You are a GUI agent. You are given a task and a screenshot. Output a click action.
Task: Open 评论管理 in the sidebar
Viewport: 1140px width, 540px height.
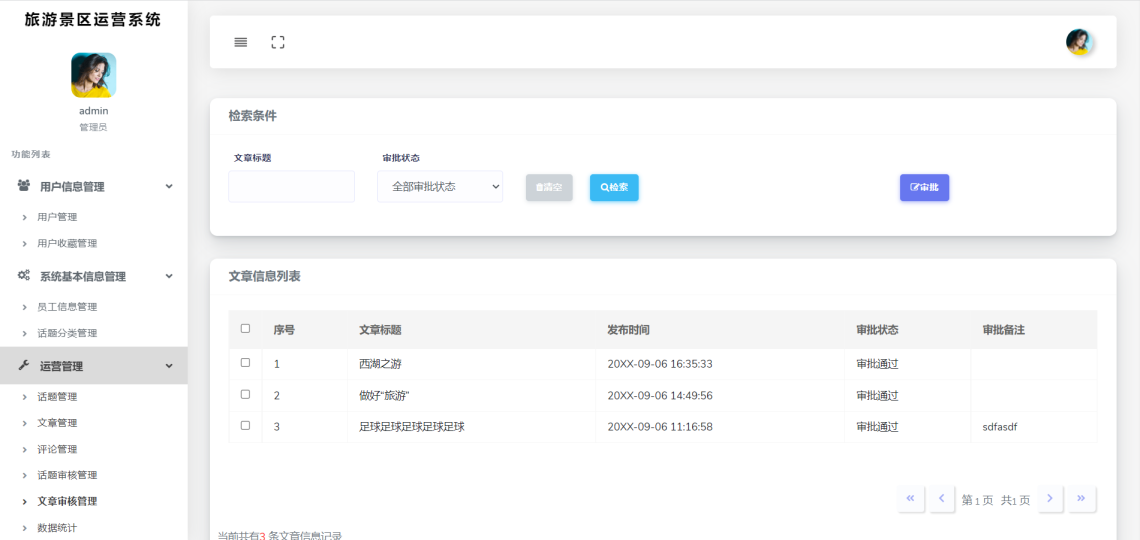coord(57,449)
